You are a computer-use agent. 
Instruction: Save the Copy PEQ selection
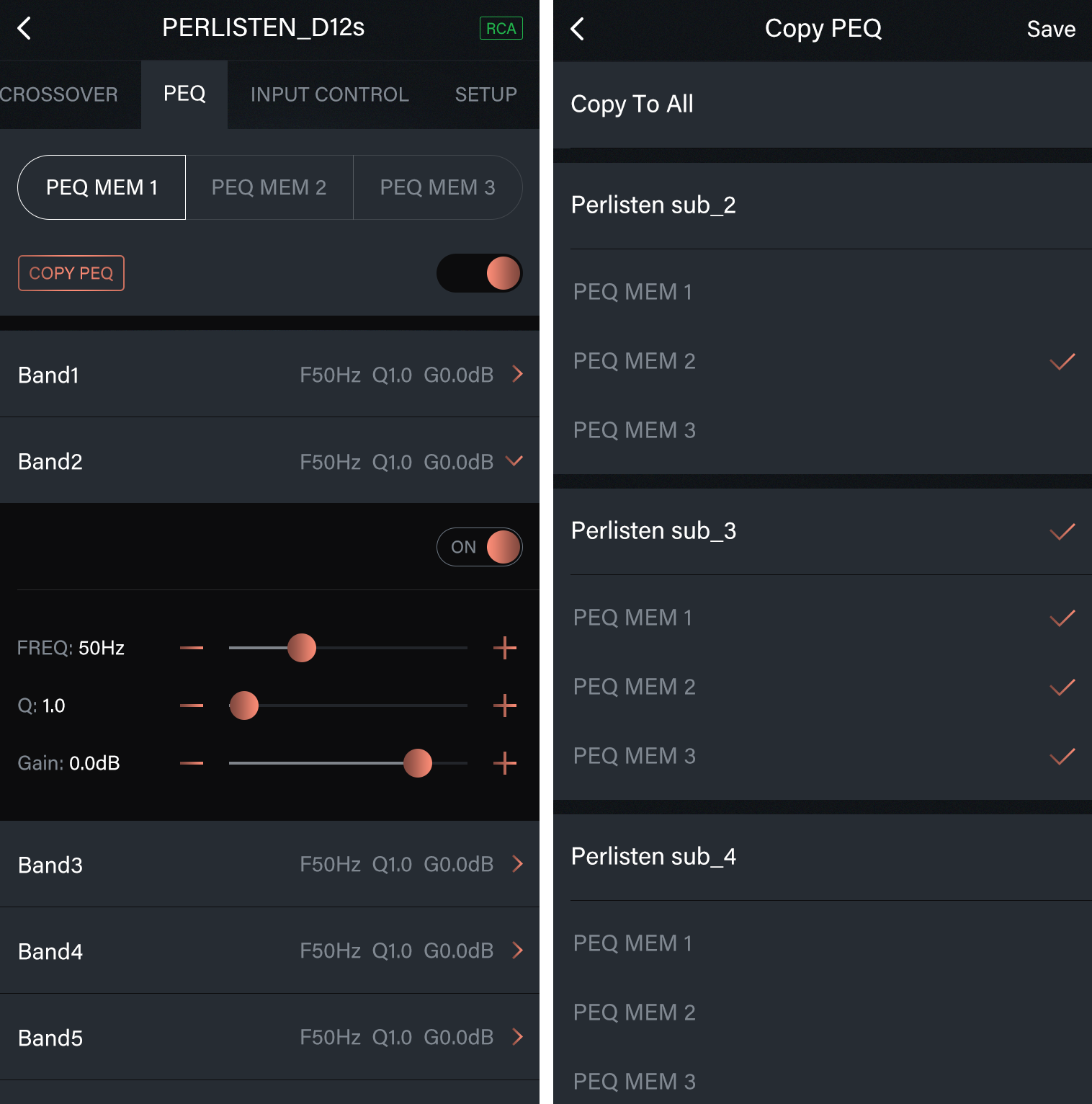[x=1050, y=29]
